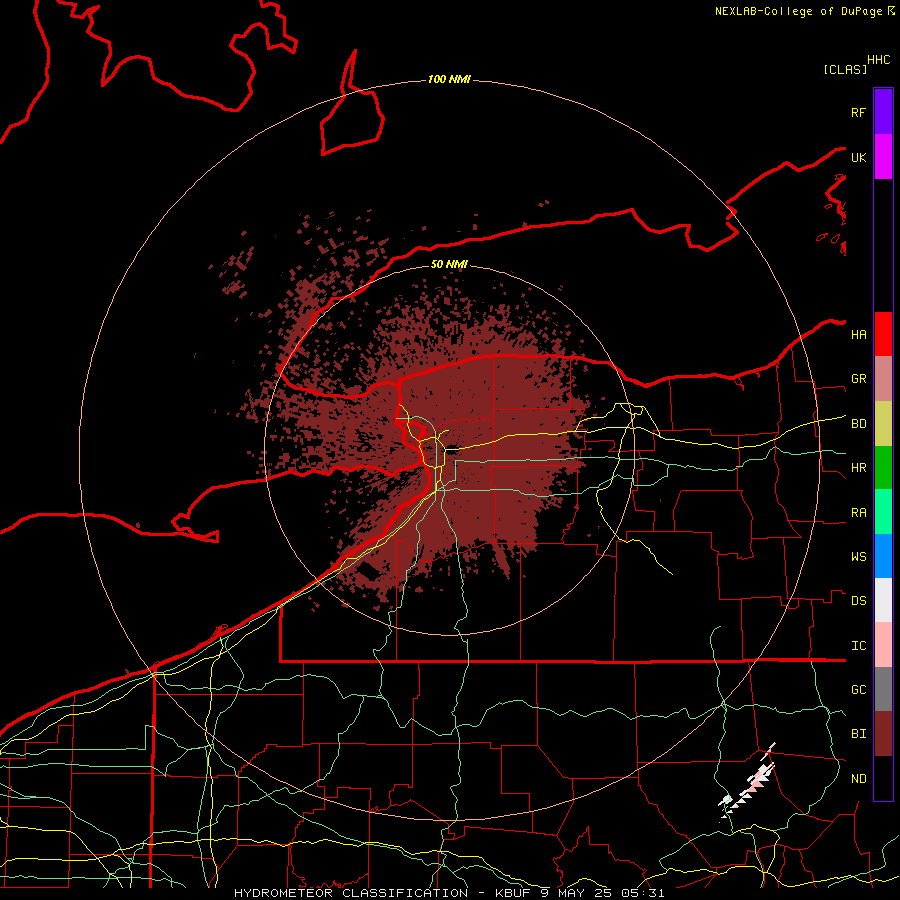Click the IC legend label

[858, 646]
